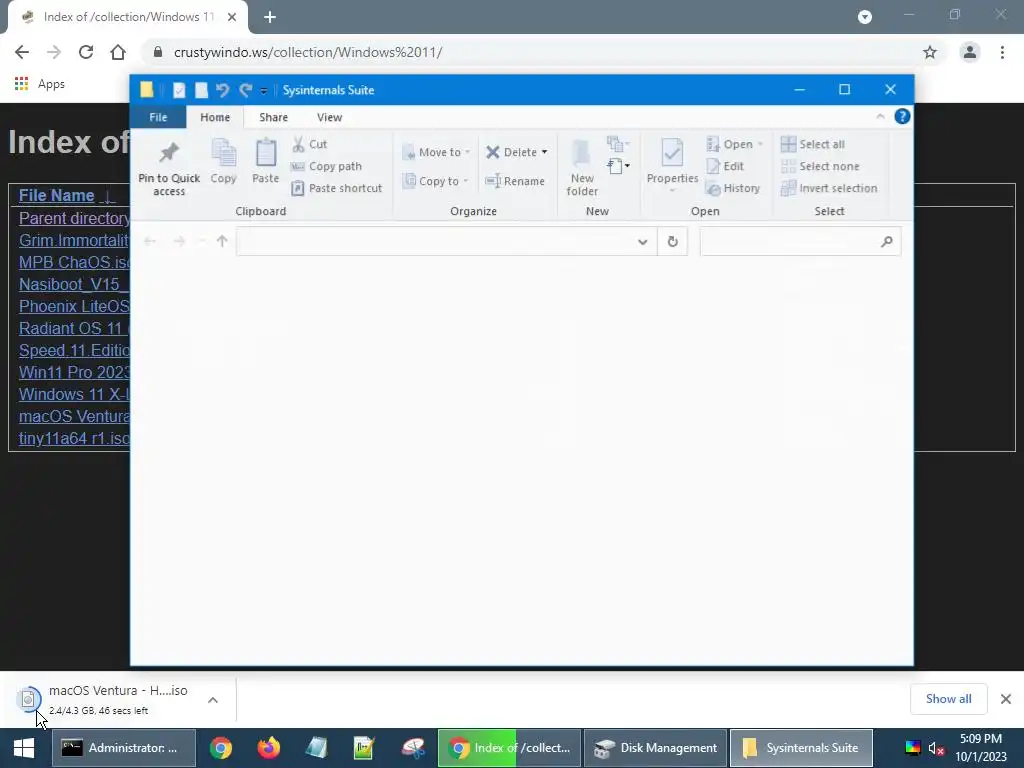Collapse the Explorer ribbon chevron
This screenshot has height=768, width=1024.
tap(880, 116)
